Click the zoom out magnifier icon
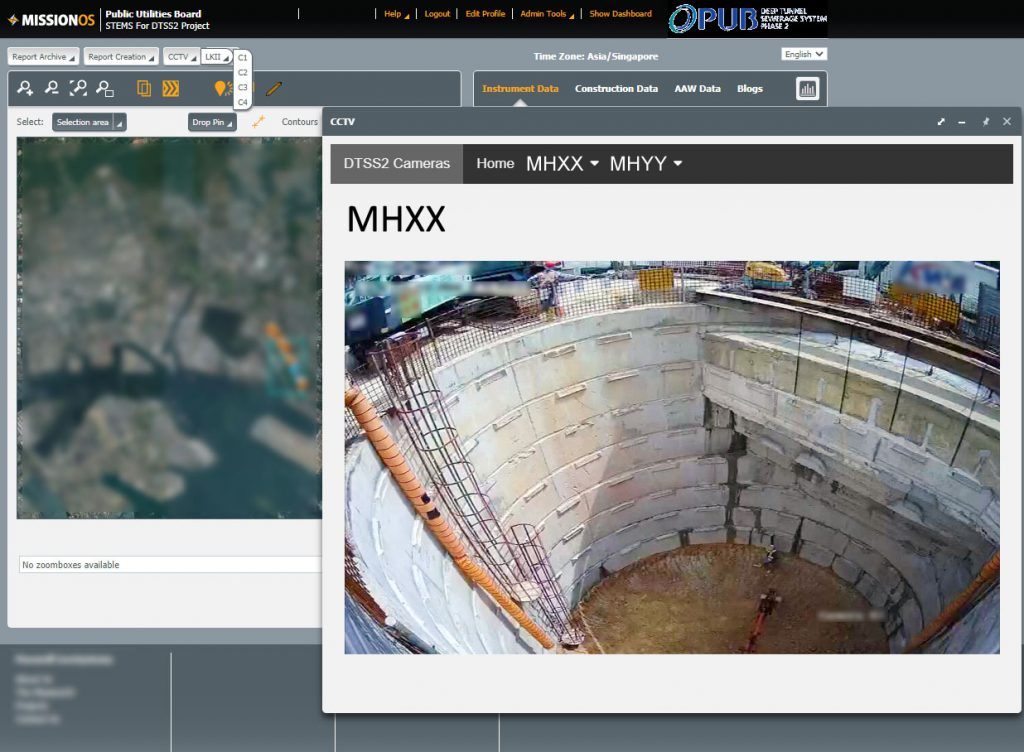The width and height of the screenshot is (1024, 752). (51, 89)
